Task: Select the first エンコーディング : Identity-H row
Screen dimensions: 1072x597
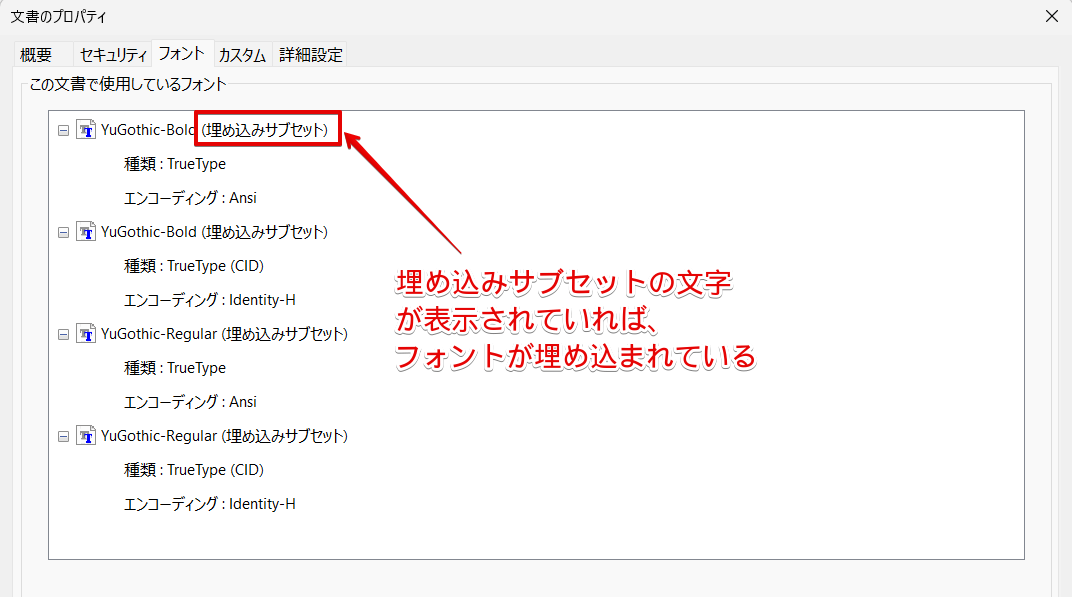Action: (x=210, y=300)
